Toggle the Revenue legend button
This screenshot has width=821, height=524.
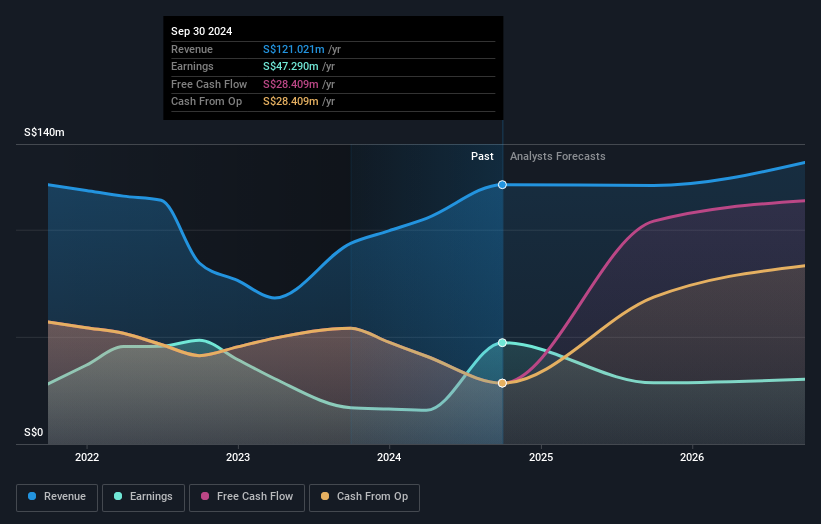tap(57, 497)
